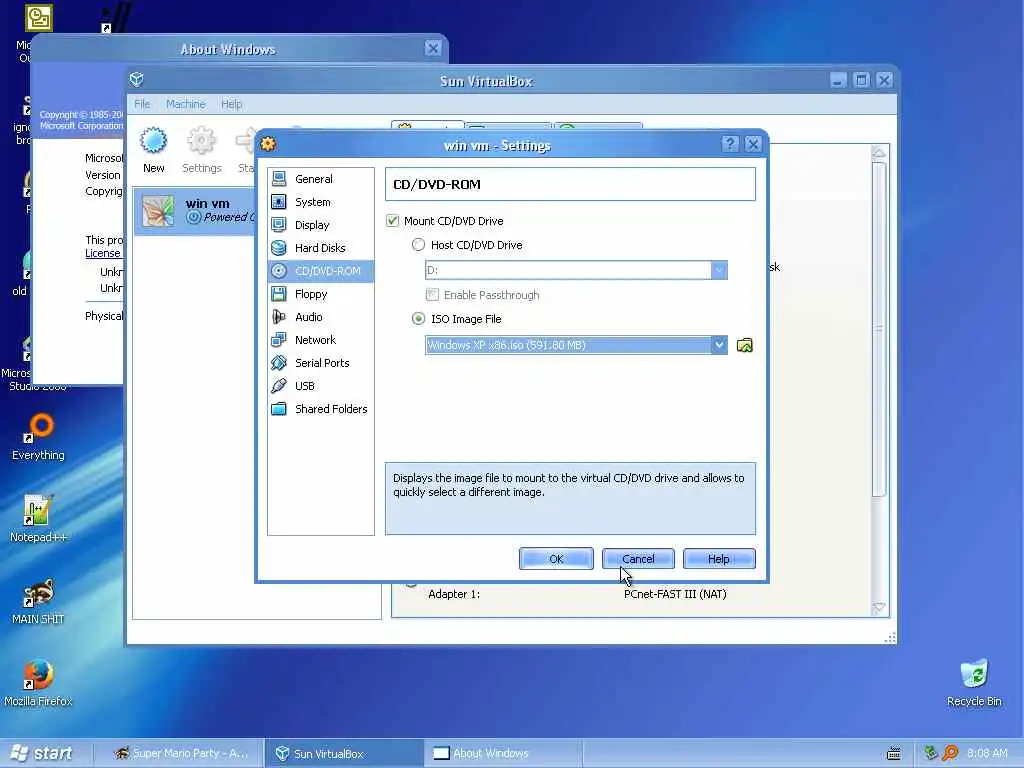This screenshot has width=1024, height=768.
Task: Select the Display category icon
Action: click(279, 225)
